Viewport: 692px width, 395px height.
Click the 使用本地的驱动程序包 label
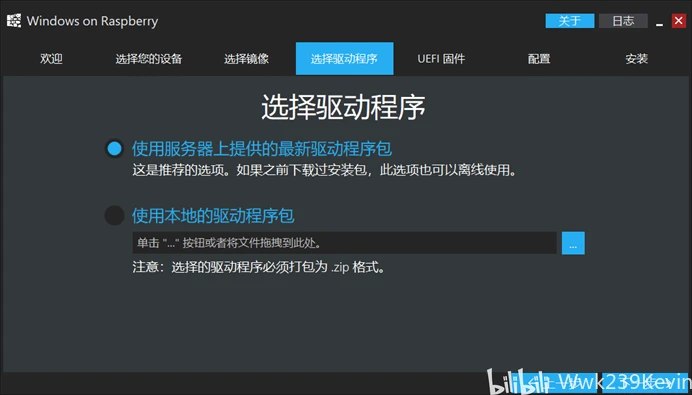coord(213,216)
